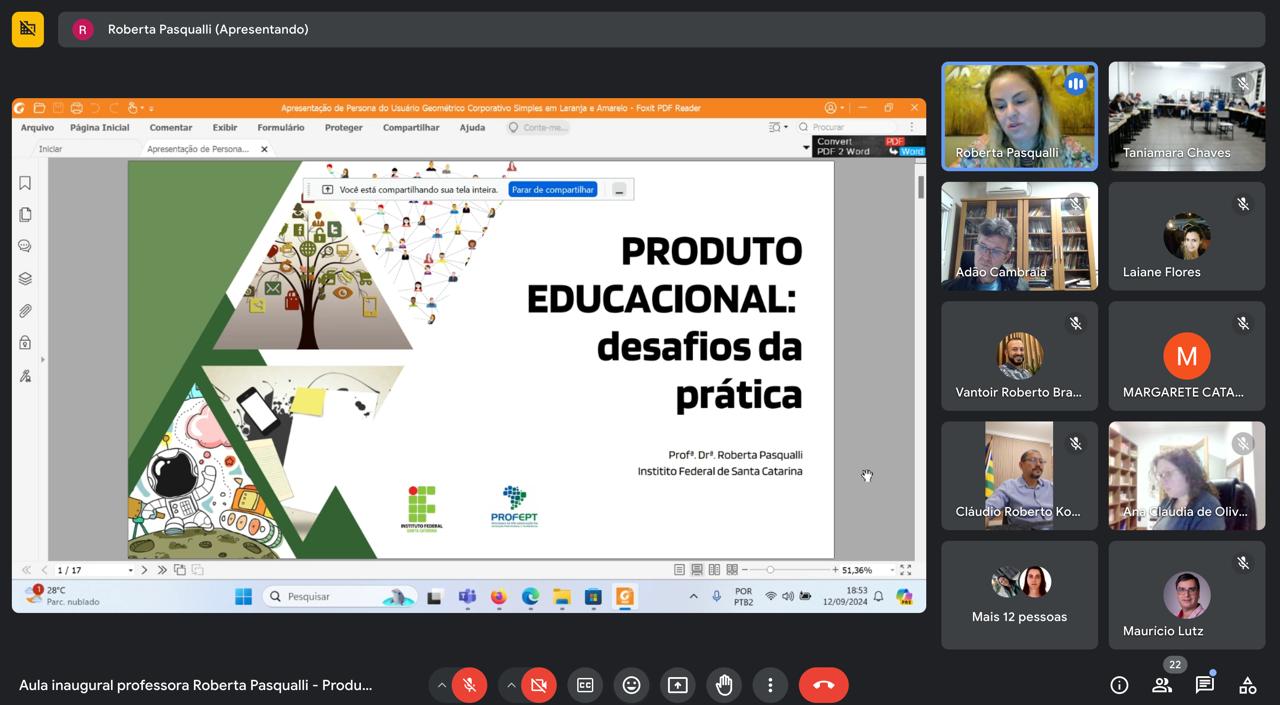Select Roberta Pasqualli's video tile
Viewport: 1280px width, 705px height.
(1019, 116)
